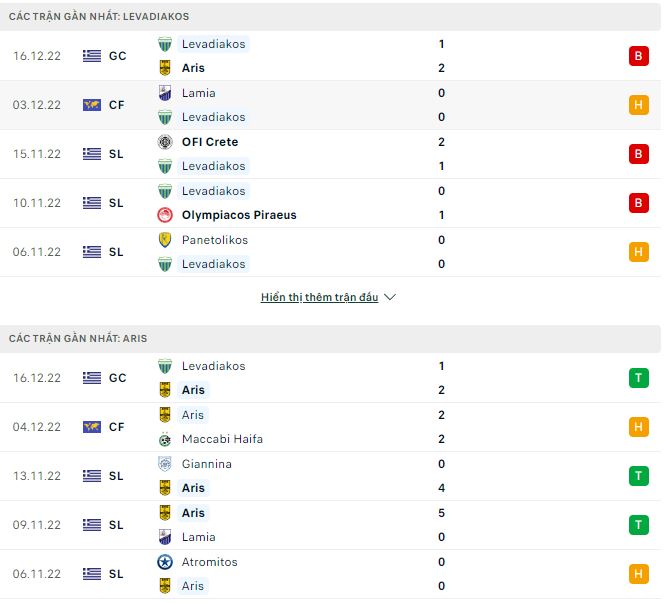Click the Maccabi Haifa team crest
Viewport: 667px width, 603px height.
click(165, 439)
